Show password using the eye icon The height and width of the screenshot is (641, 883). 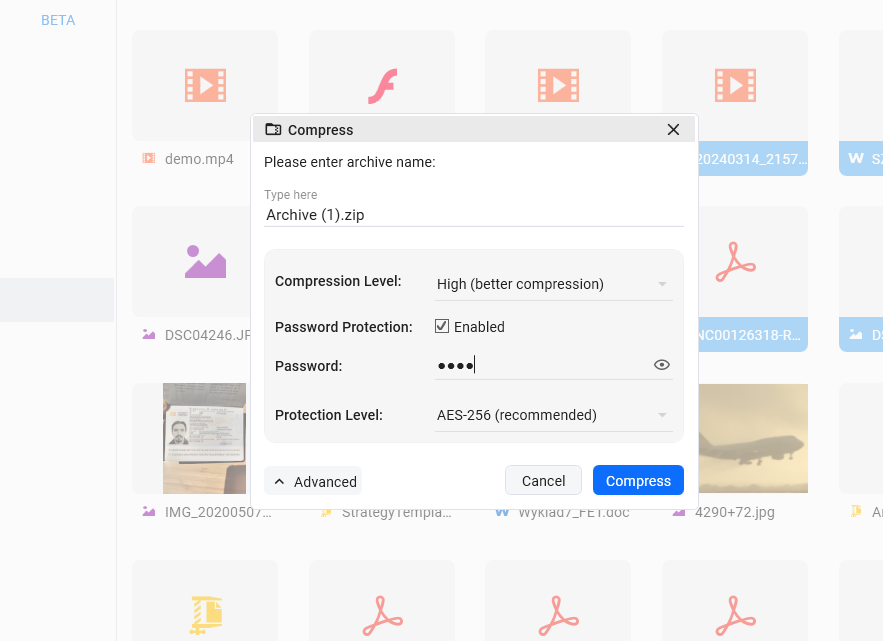[x=661, y=366]
